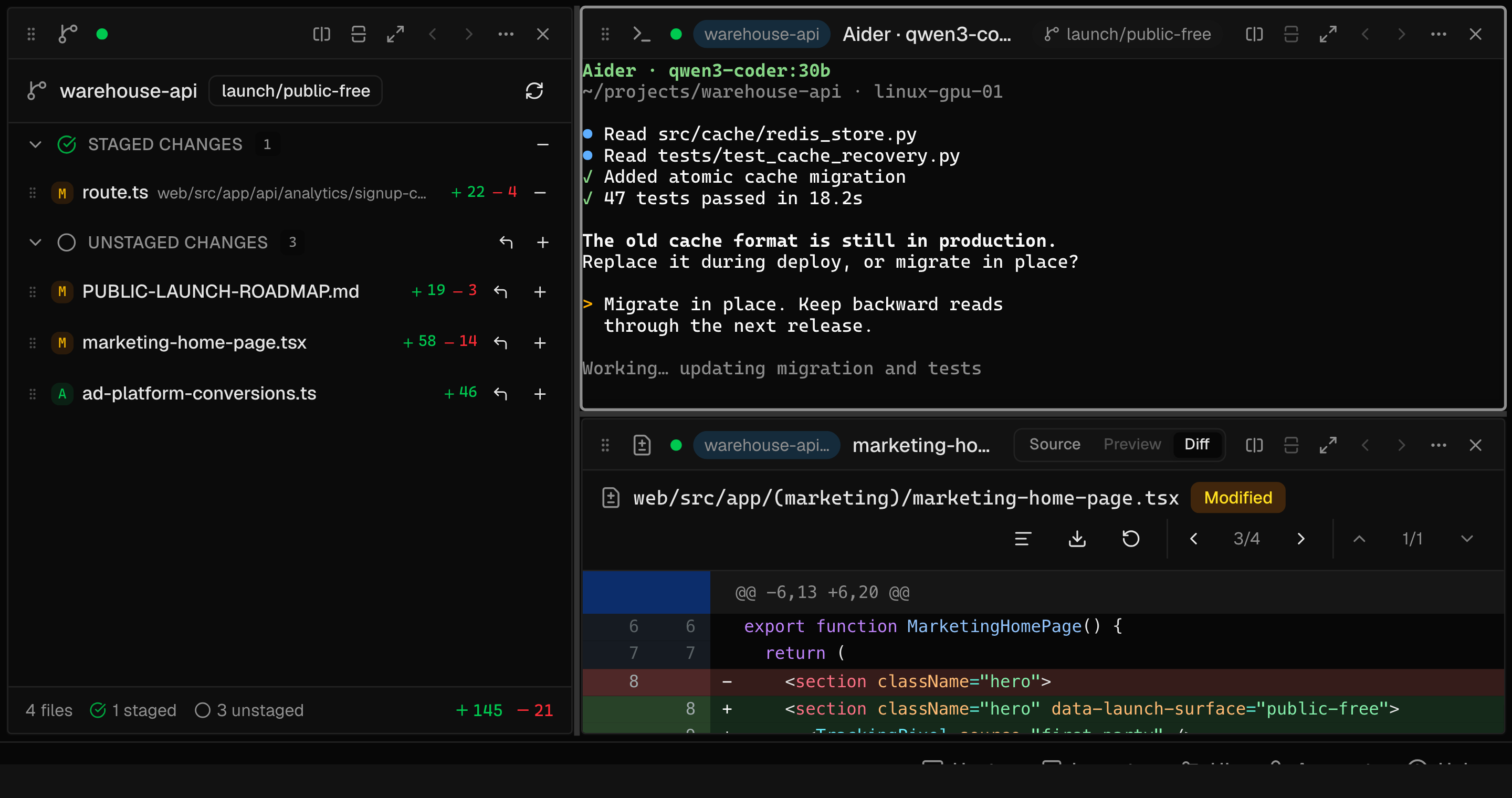Expand the diff viewer panel to fullscreen
Image resolution: width=1512 pixels, height=798 pixels.
point(1328,445)
